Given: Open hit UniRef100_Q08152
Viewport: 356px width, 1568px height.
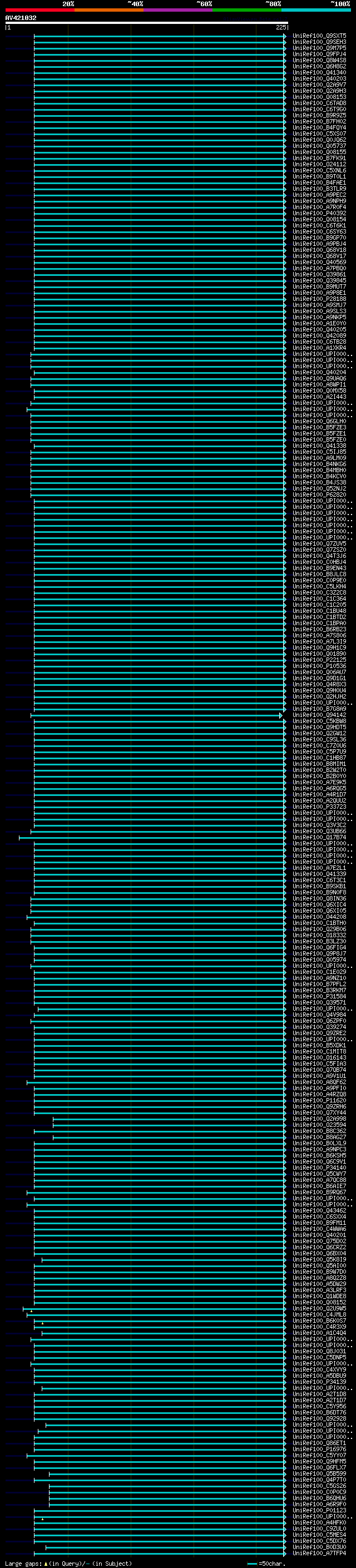Looking at the screenshot, I should [319, 1303].
